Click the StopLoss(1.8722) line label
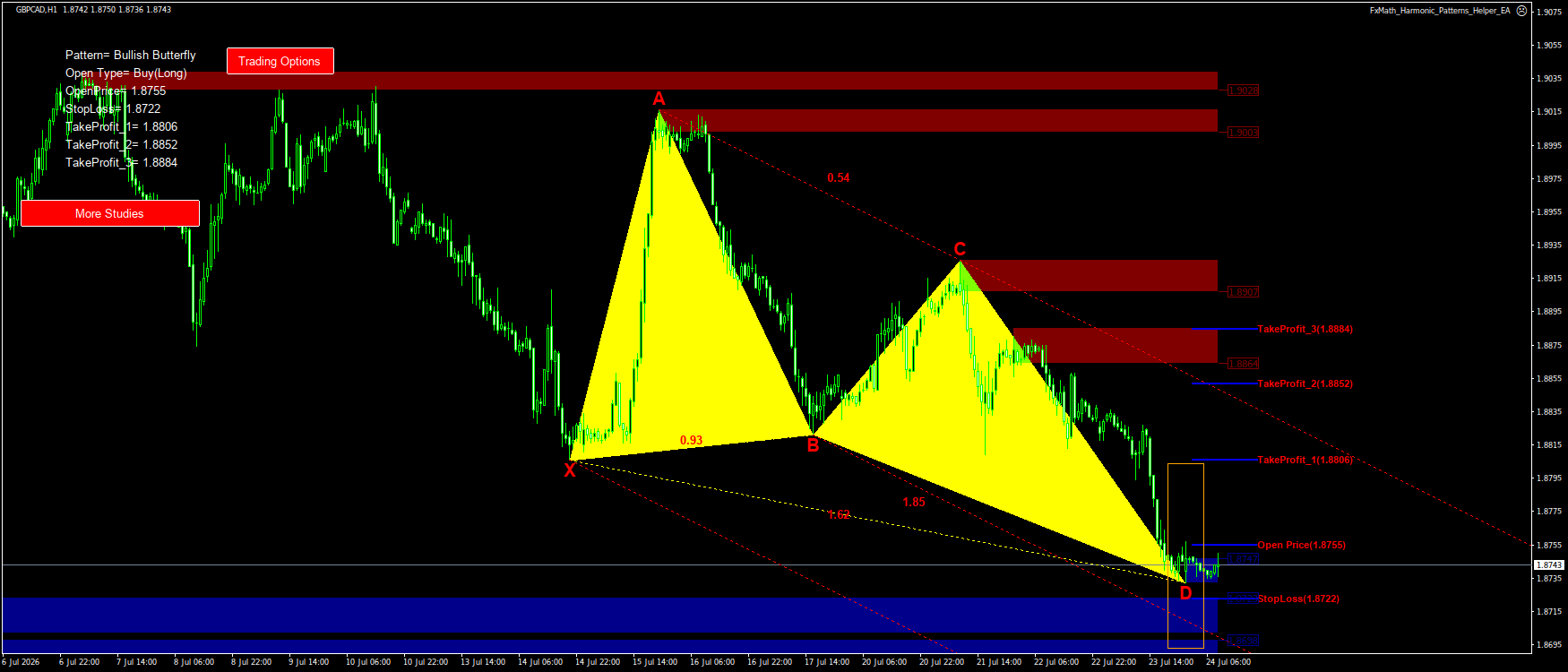1568x672 pixels. pos(1298,599)
